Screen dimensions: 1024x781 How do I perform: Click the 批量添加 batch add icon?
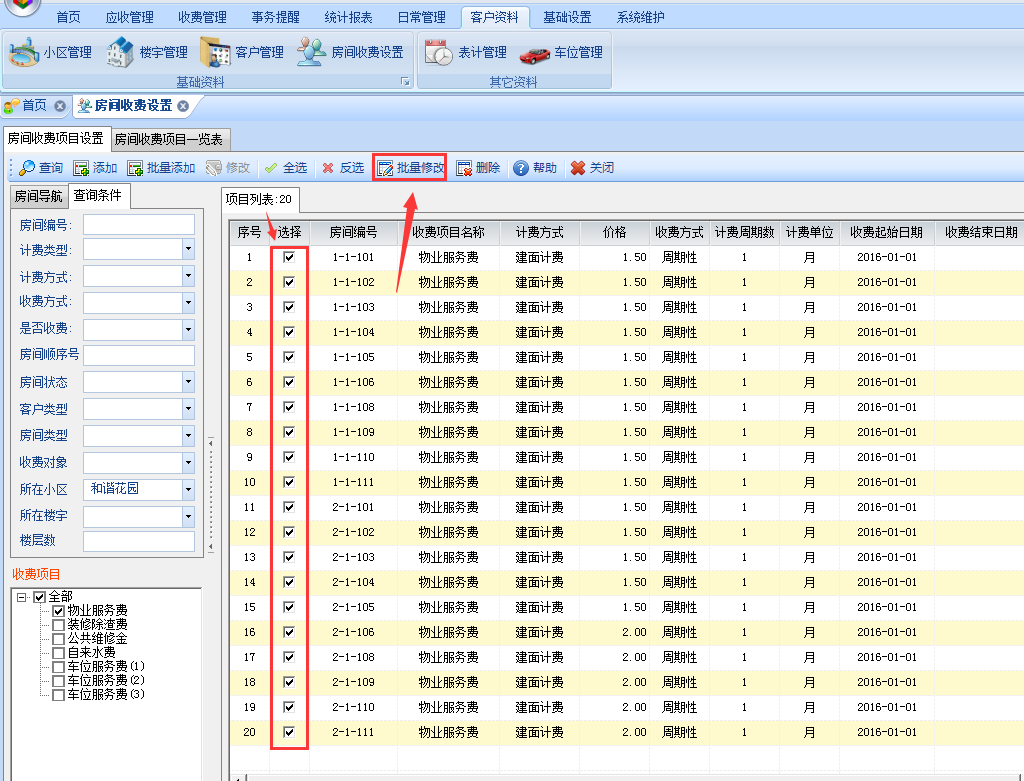[x=135, y=168]
